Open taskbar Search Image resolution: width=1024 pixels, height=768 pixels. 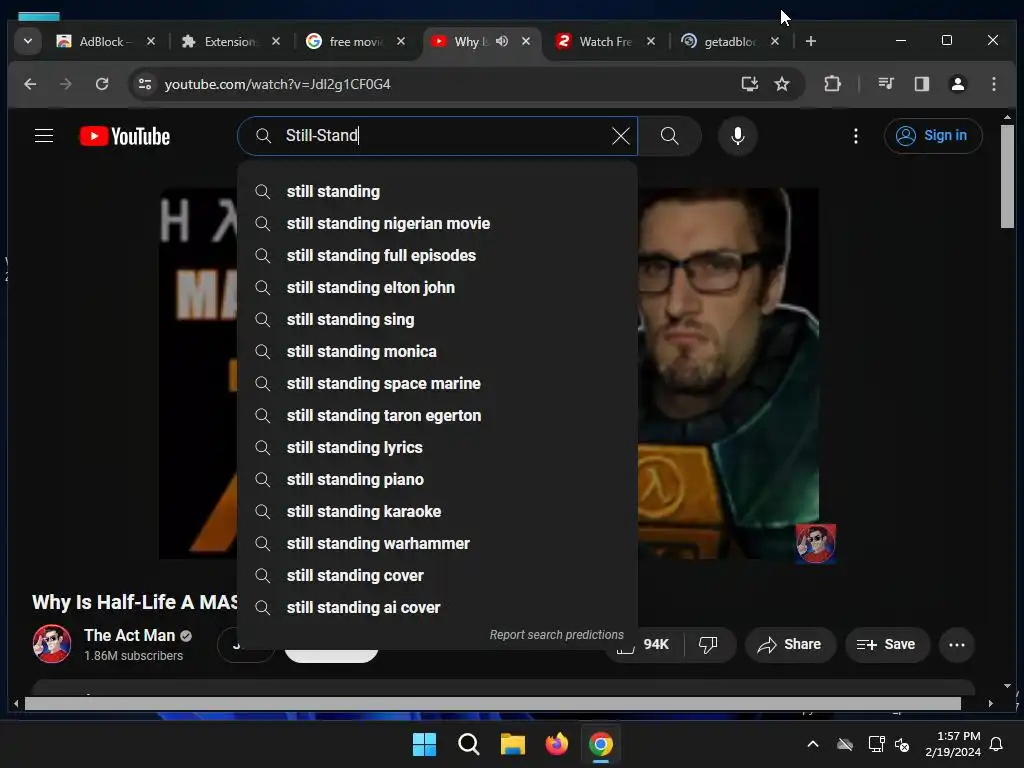tap(468, 744)
